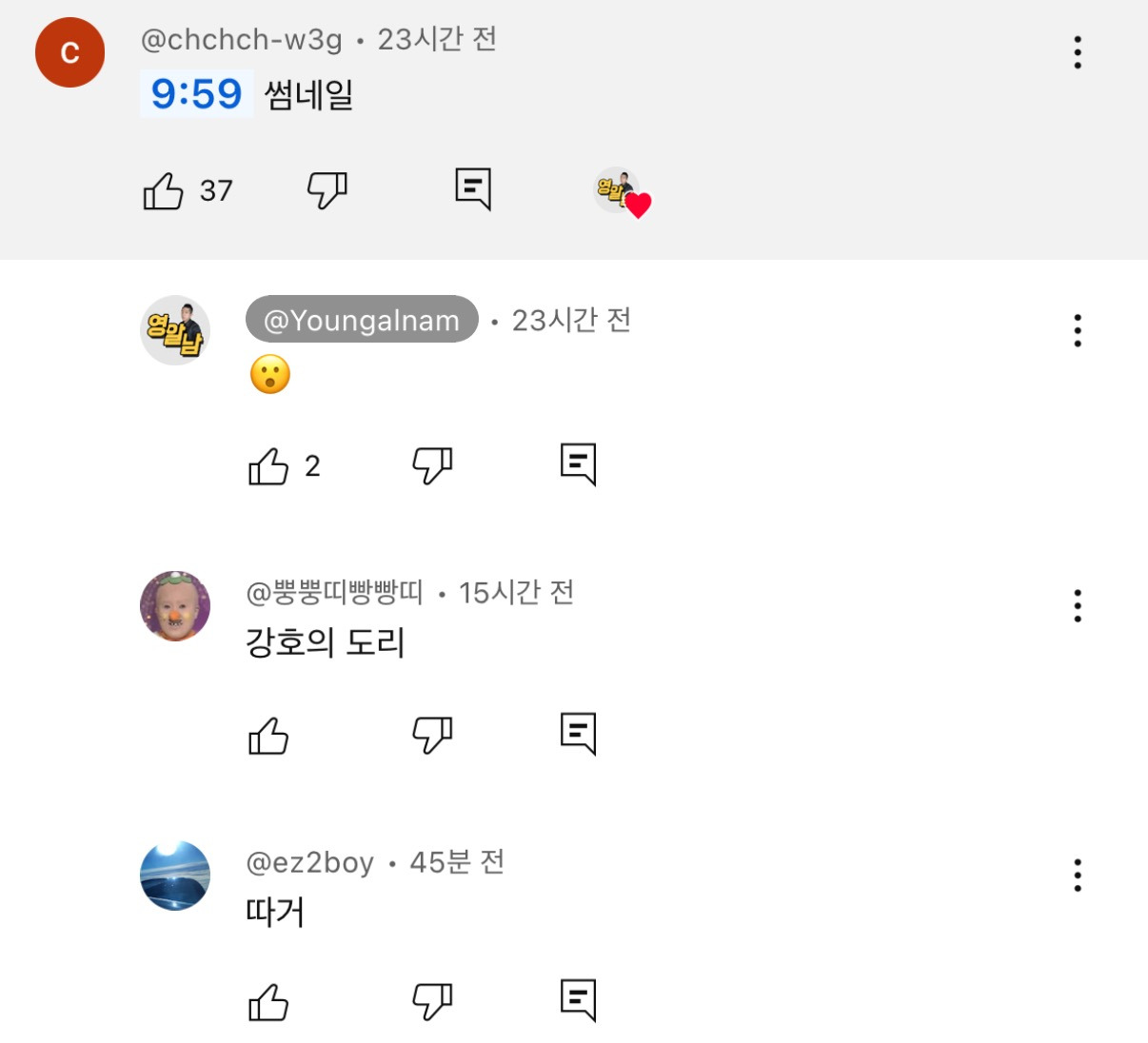This screenshot has height=1043, width=1148.
Task: Like the comment by @chchch-w3g
Action: click(164, 190)
